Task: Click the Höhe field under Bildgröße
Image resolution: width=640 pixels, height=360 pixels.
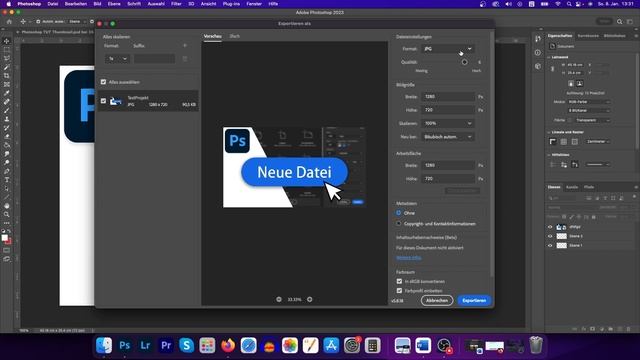Action: point(448,110)
